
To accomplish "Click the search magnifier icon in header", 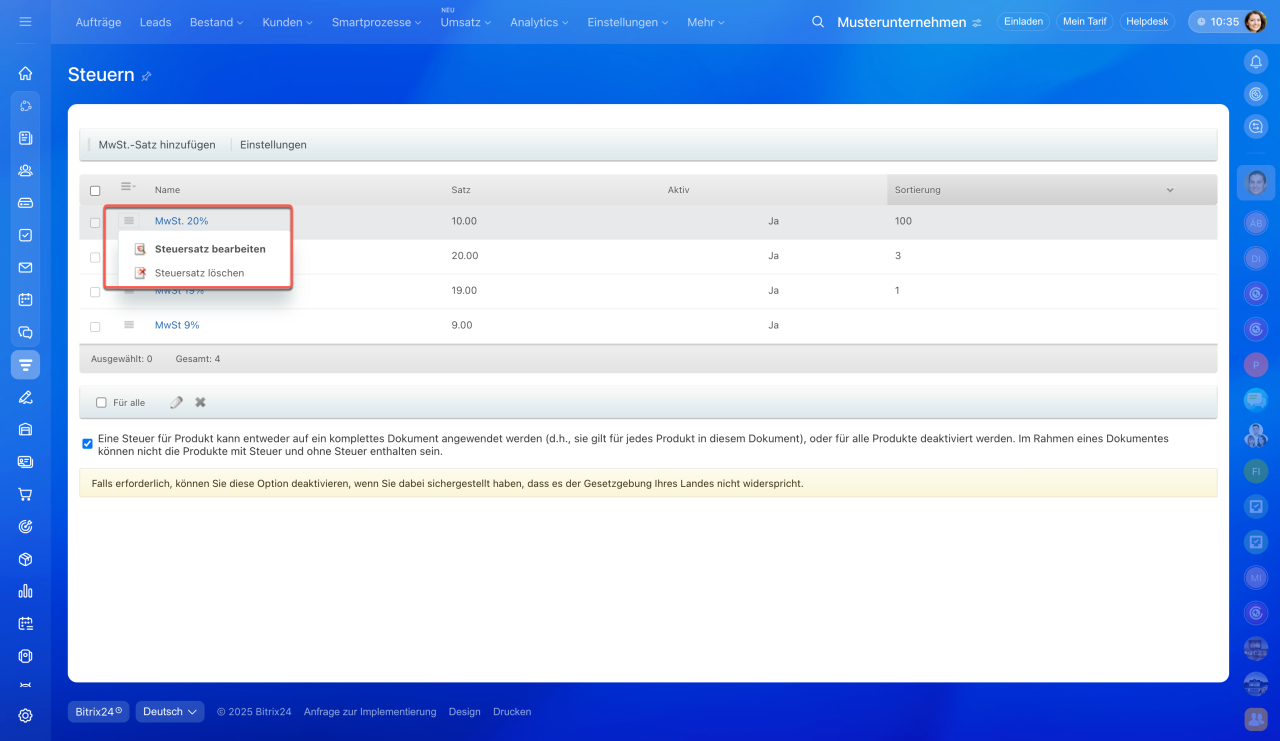I will point(818,22).
